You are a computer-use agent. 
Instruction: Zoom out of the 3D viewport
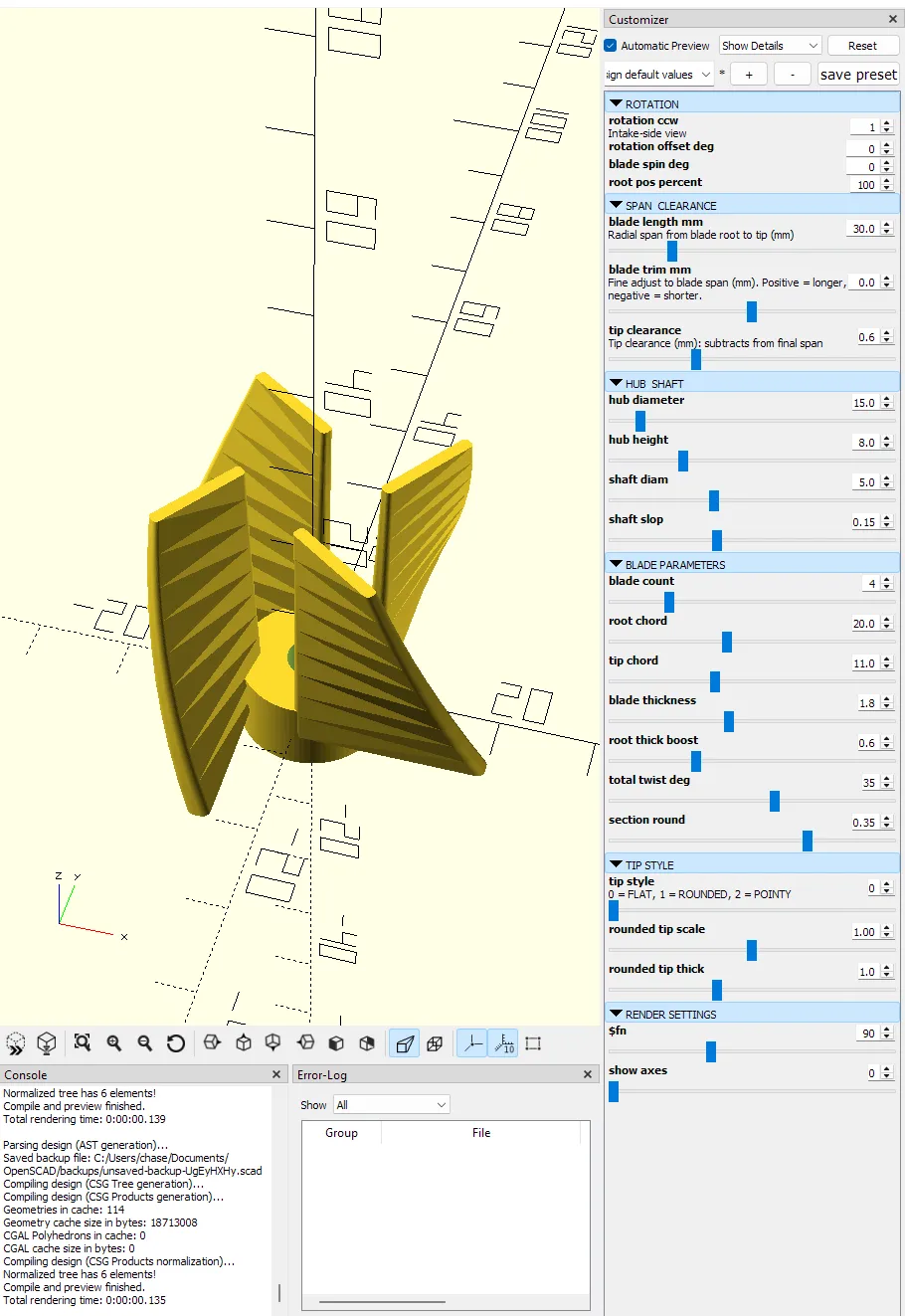pyautogui.click(x=145, y=1042)
